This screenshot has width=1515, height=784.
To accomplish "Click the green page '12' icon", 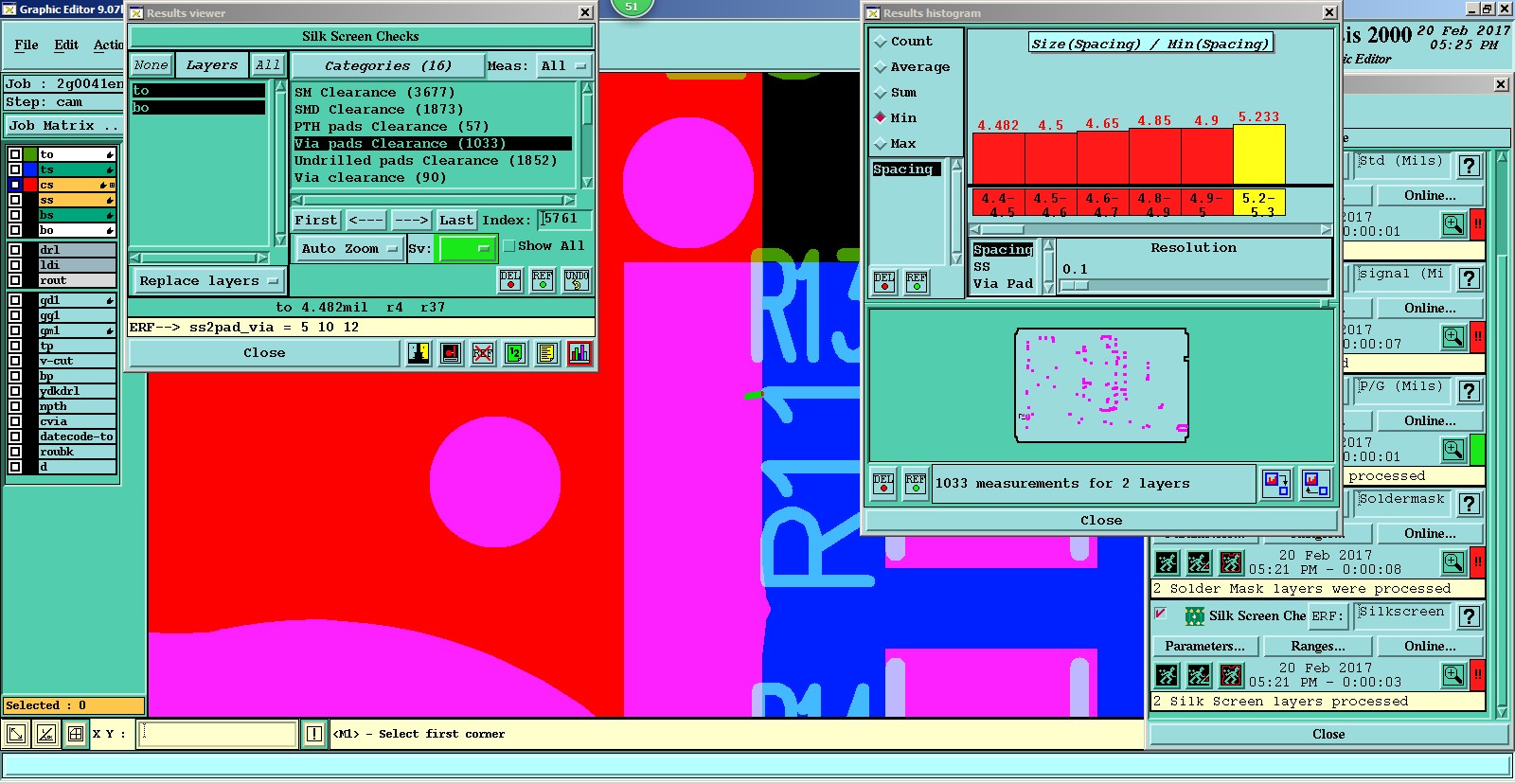I will [514, 353].
